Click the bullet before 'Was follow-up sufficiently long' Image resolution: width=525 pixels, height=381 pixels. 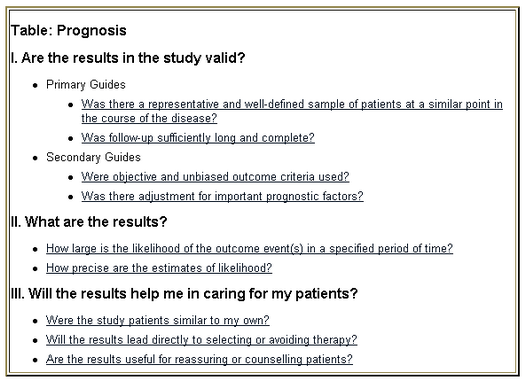(x=70, y=138)
